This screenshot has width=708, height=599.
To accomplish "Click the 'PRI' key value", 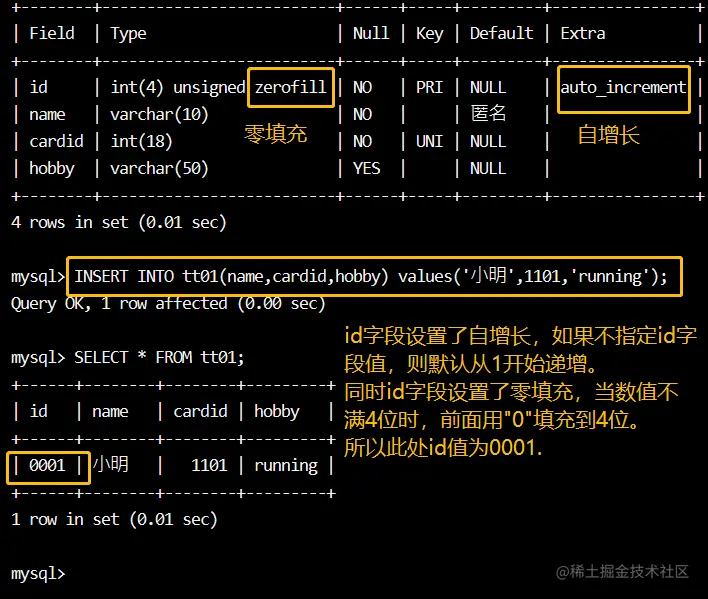I will 429,88.
